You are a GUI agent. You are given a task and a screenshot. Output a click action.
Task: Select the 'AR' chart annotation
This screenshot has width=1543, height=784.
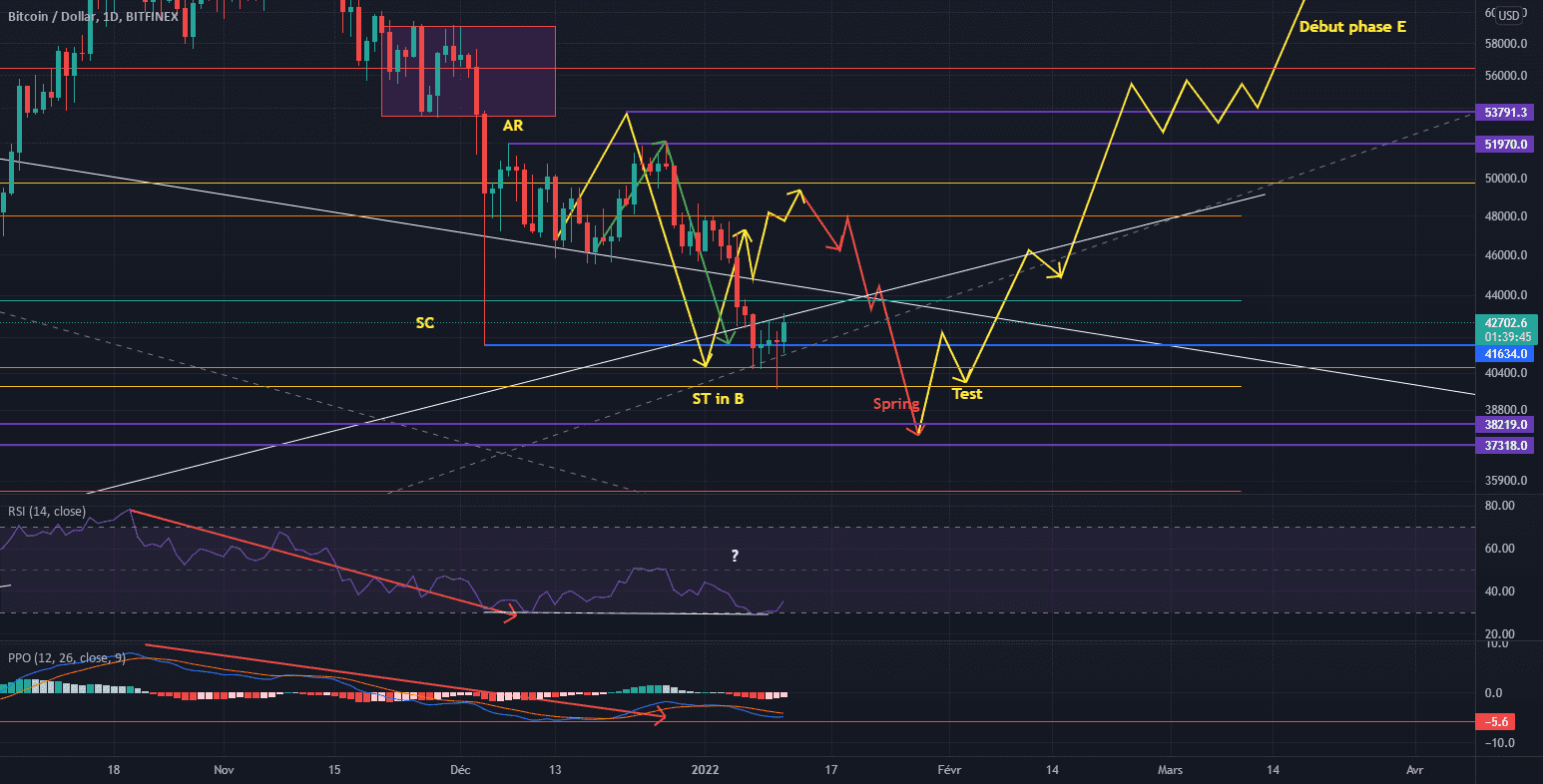click(x=513, y=126)
